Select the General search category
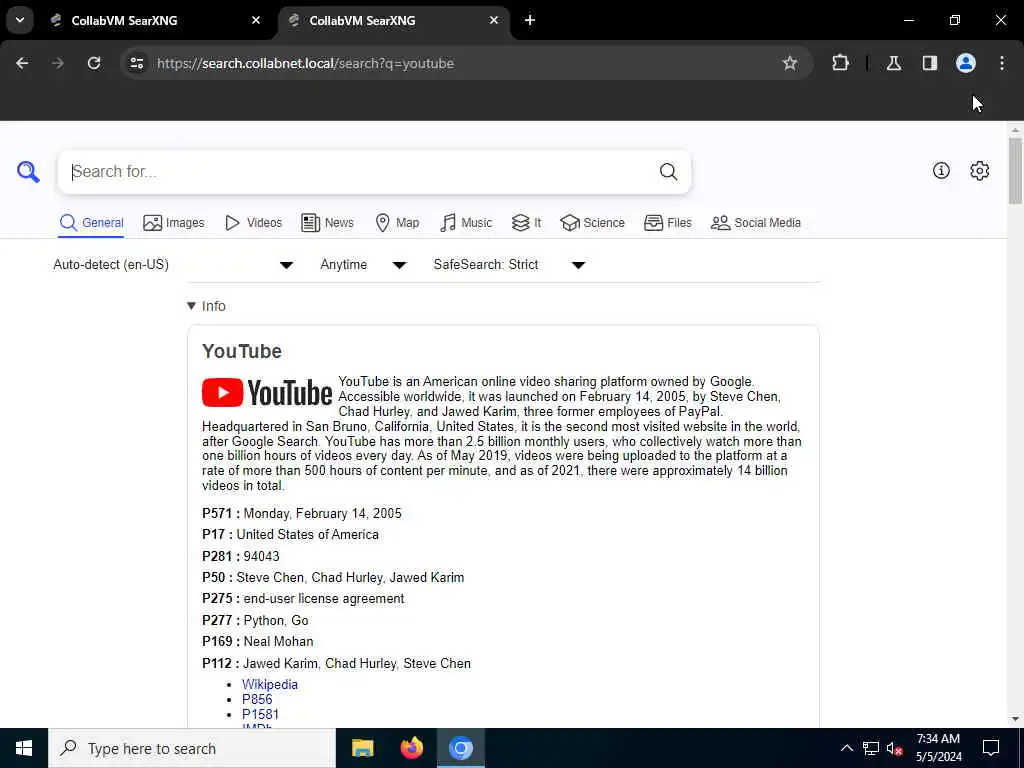 [91, 223]
